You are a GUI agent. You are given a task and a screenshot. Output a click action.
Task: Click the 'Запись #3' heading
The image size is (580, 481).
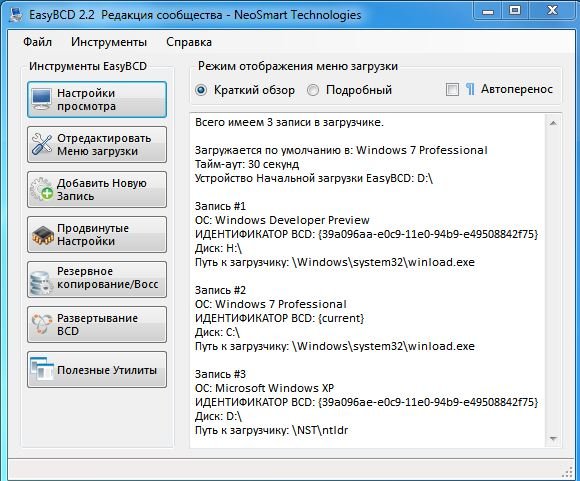coord(220,374)
